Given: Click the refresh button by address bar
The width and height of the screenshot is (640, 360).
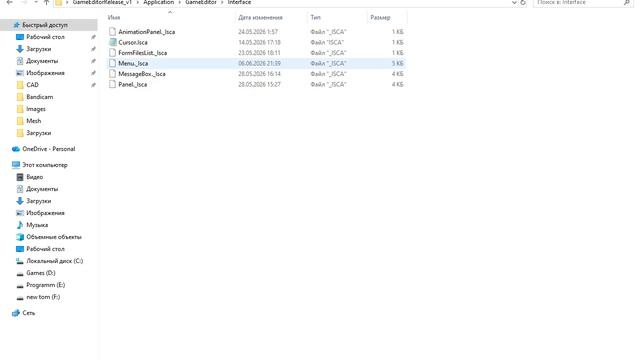Looking at the screenshot, I should coord(523,2).
